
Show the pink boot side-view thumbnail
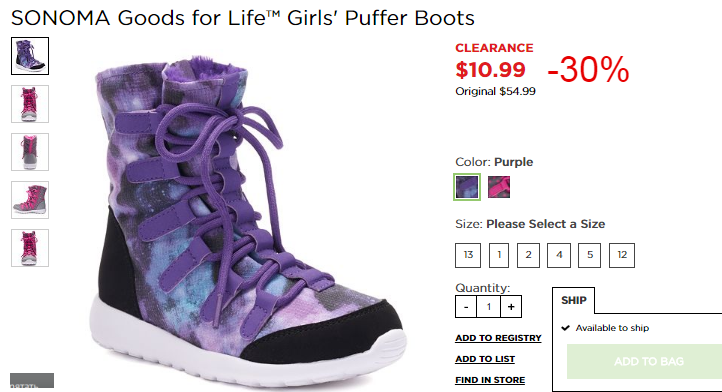coord(30,200)
